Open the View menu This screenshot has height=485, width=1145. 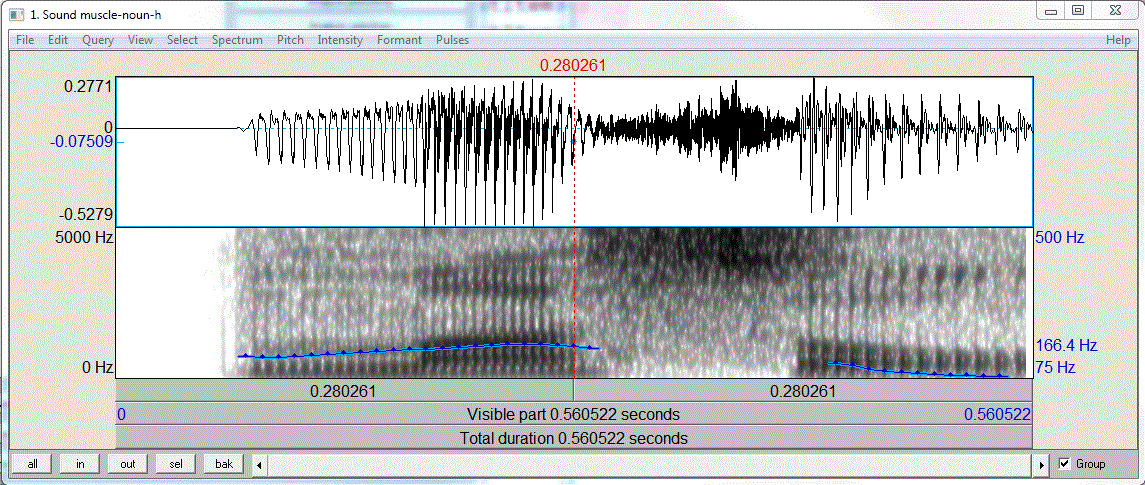(140, 40)
